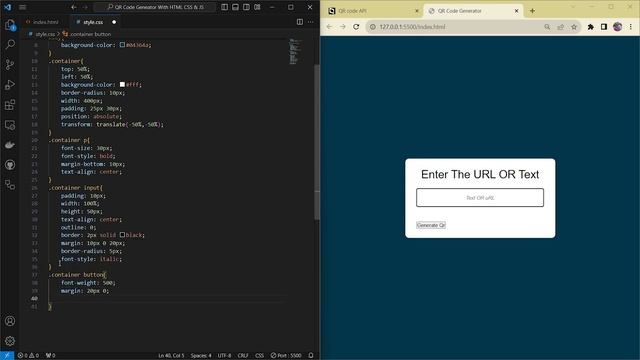
Task: Click the Live Server Port: 5500 status item
Action: [286, 356]
